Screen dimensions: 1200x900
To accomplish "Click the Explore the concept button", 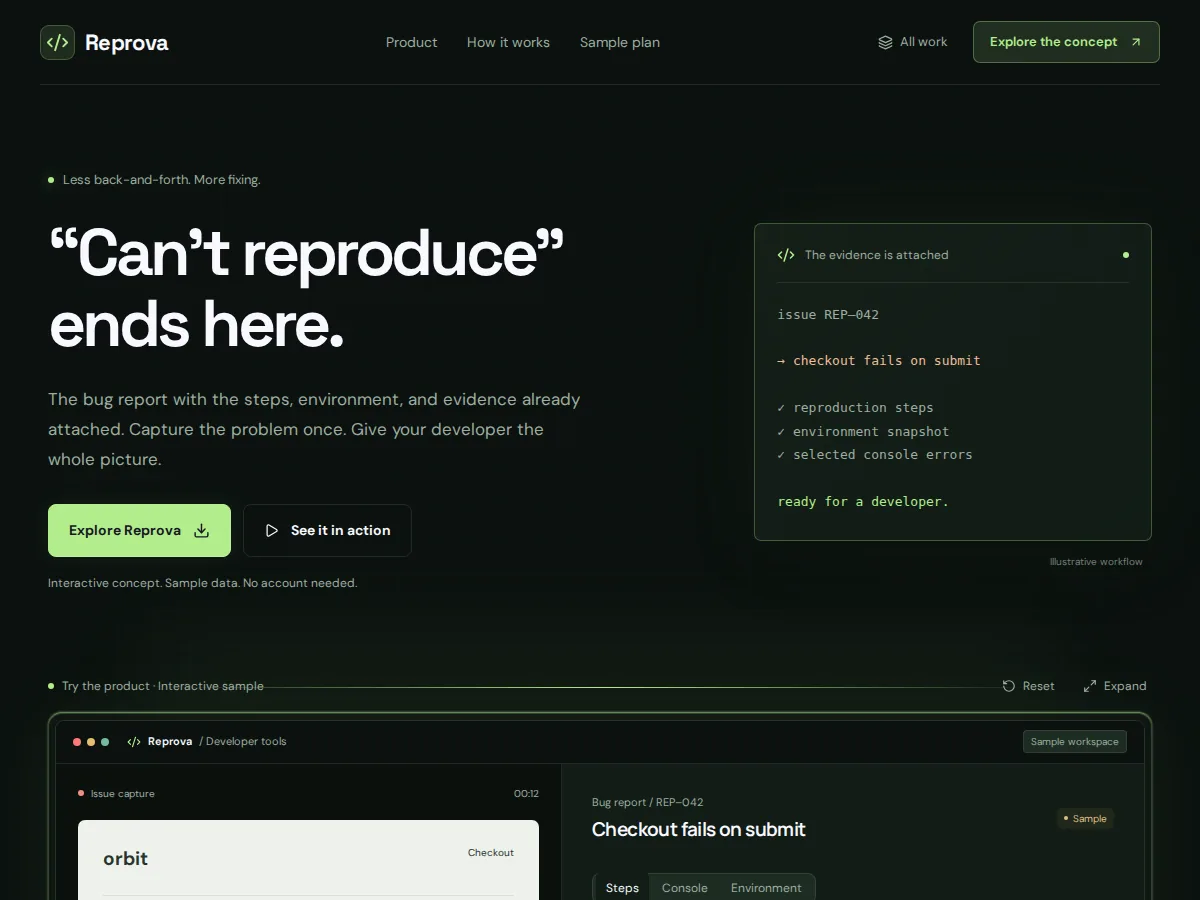I will pos(1066,42).
